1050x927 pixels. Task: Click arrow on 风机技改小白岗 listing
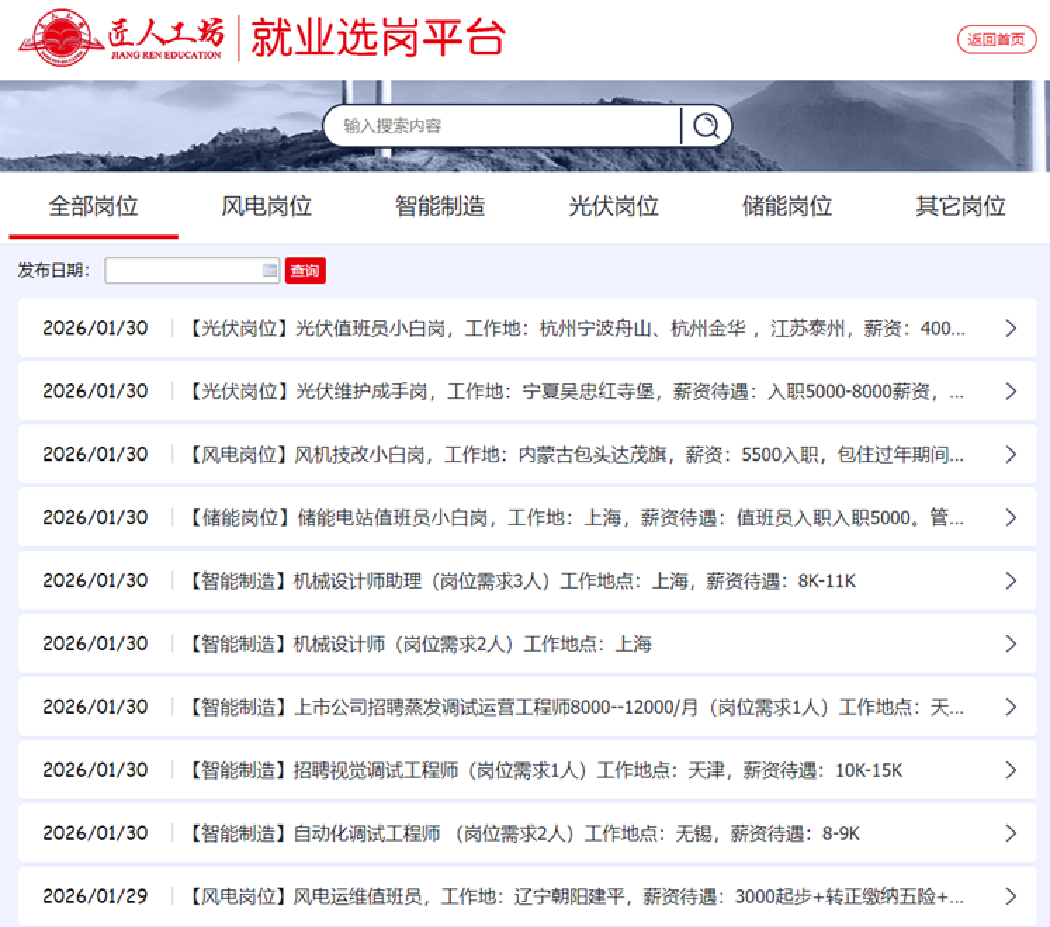tap(1010, 454)
